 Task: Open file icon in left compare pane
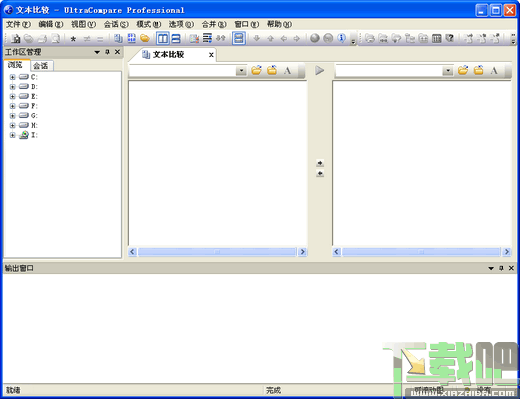point(256,70)
